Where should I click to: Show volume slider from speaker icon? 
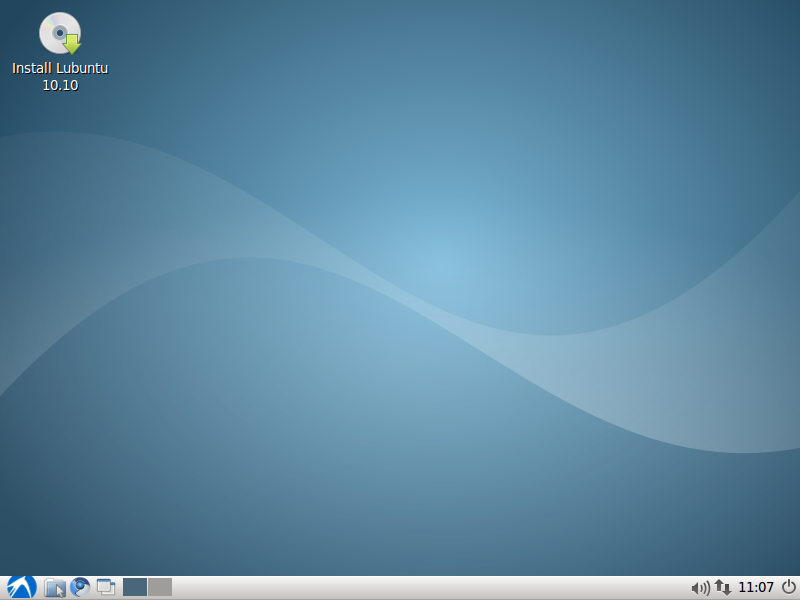(x=700, y=587)
